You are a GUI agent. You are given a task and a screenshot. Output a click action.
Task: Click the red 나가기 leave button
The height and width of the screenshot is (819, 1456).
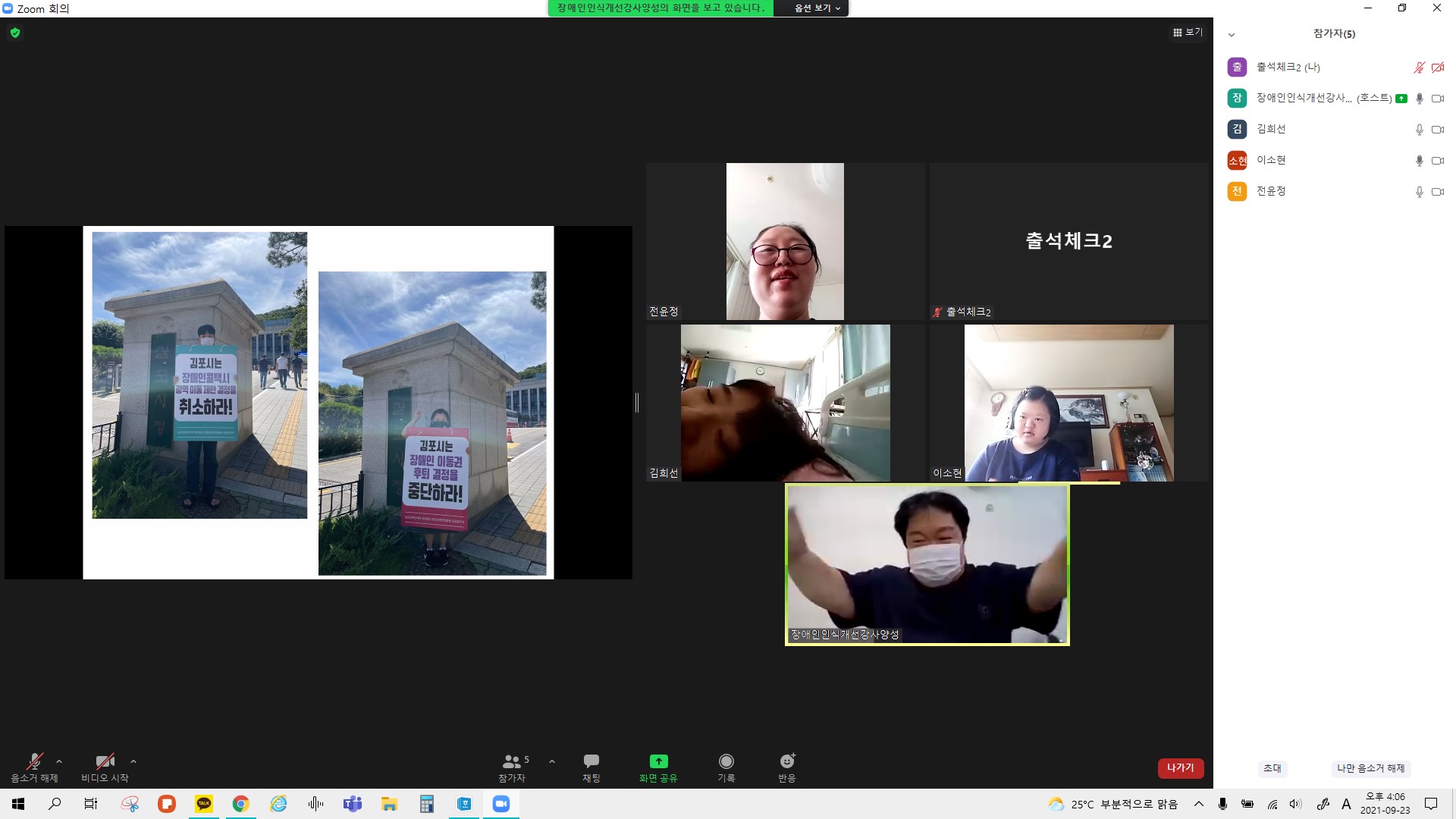click(x=1181, y=768)
